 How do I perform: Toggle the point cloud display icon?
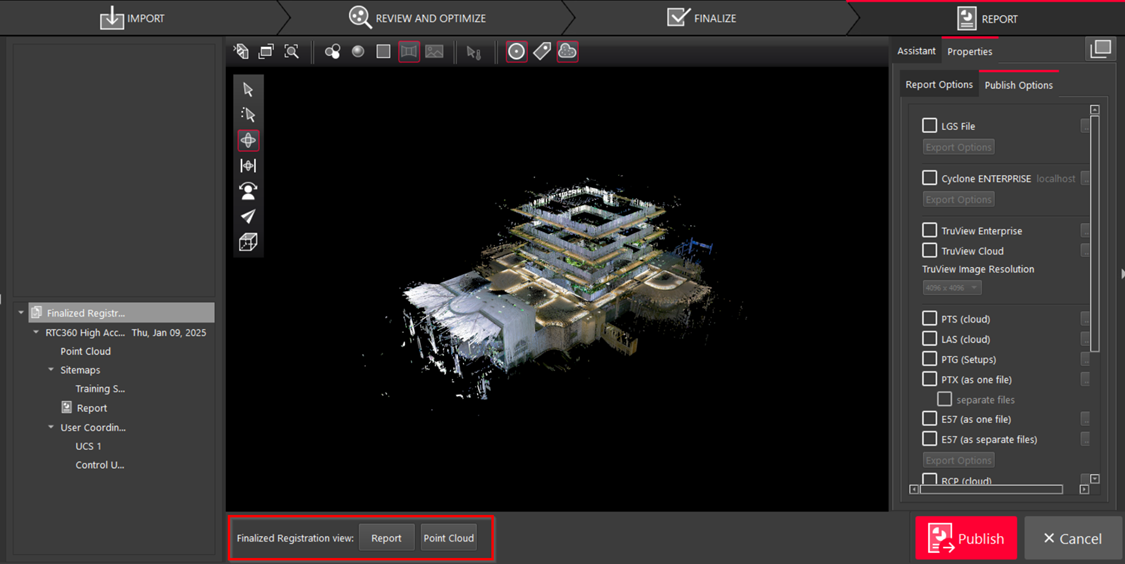click(567, 51)
